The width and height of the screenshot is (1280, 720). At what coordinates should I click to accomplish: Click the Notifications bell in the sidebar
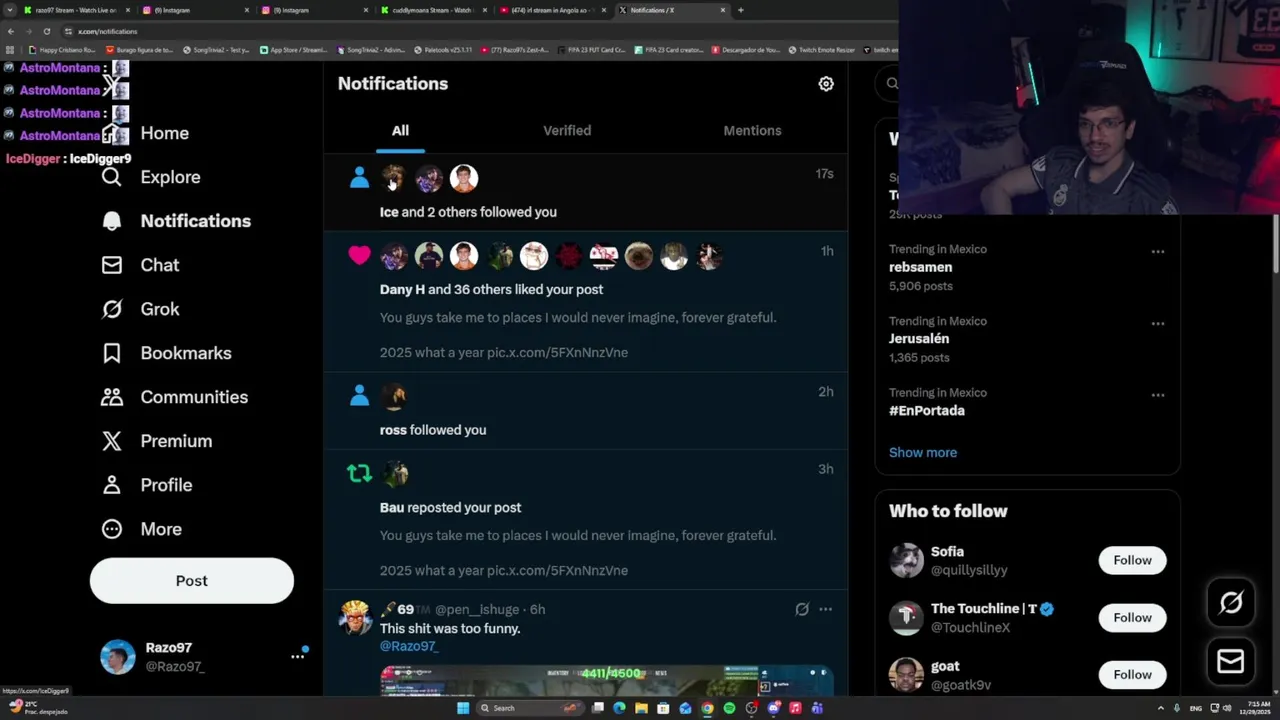112,221
